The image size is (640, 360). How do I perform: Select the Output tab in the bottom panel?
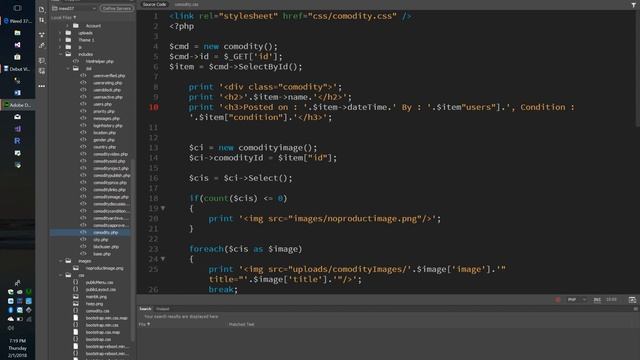pyautogui.click(x=162, y=309)
